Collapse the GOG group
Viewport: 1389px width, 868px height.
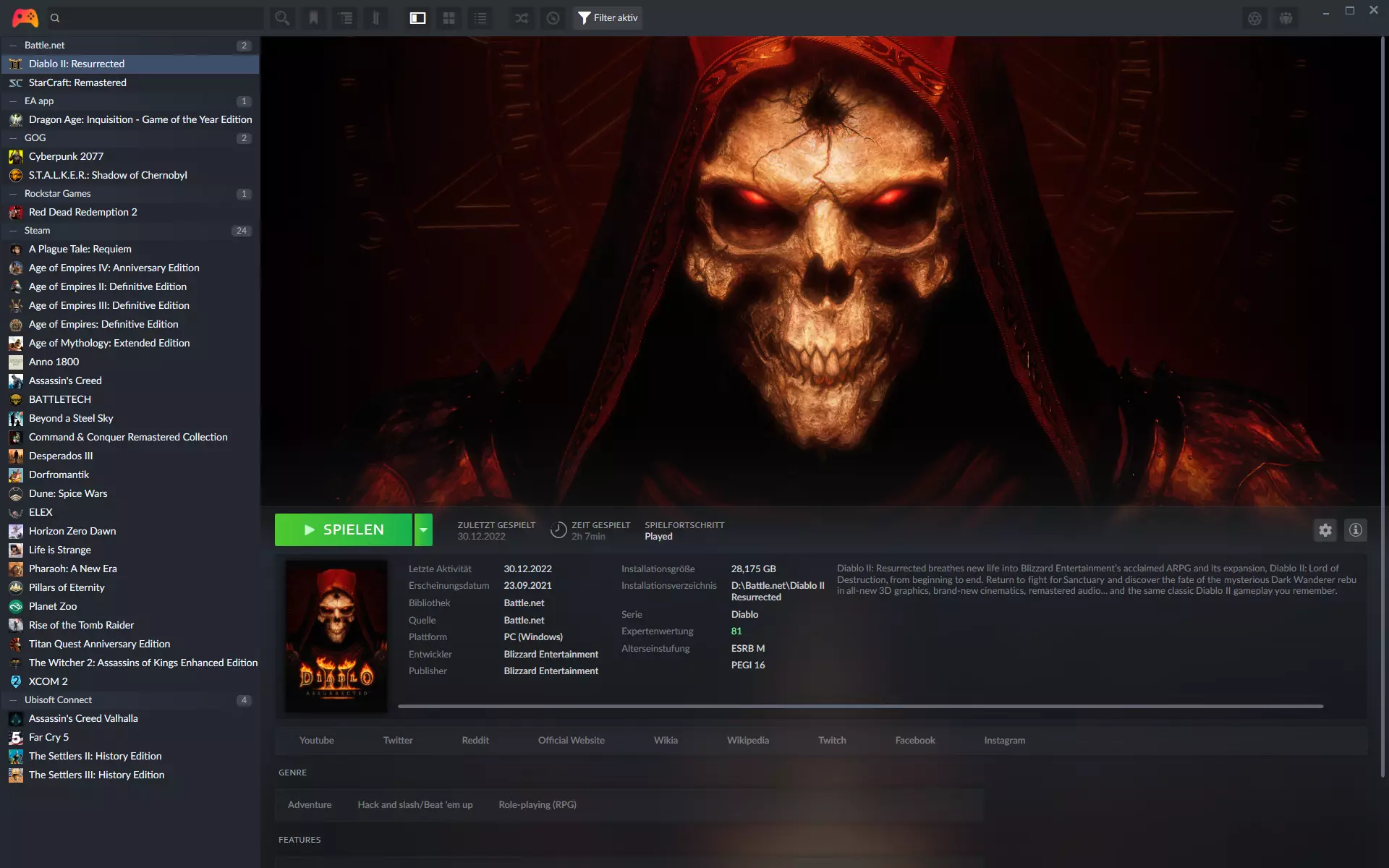pos(13,138)
